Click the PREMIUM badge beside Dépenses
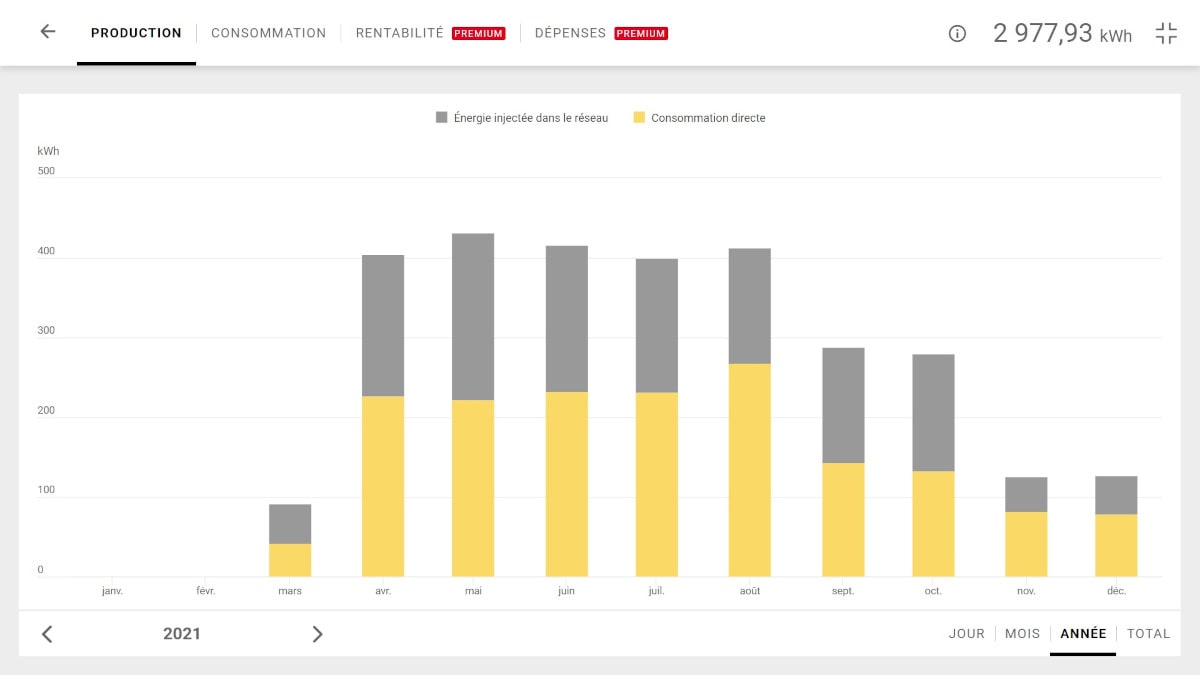 tap(641, 33)
